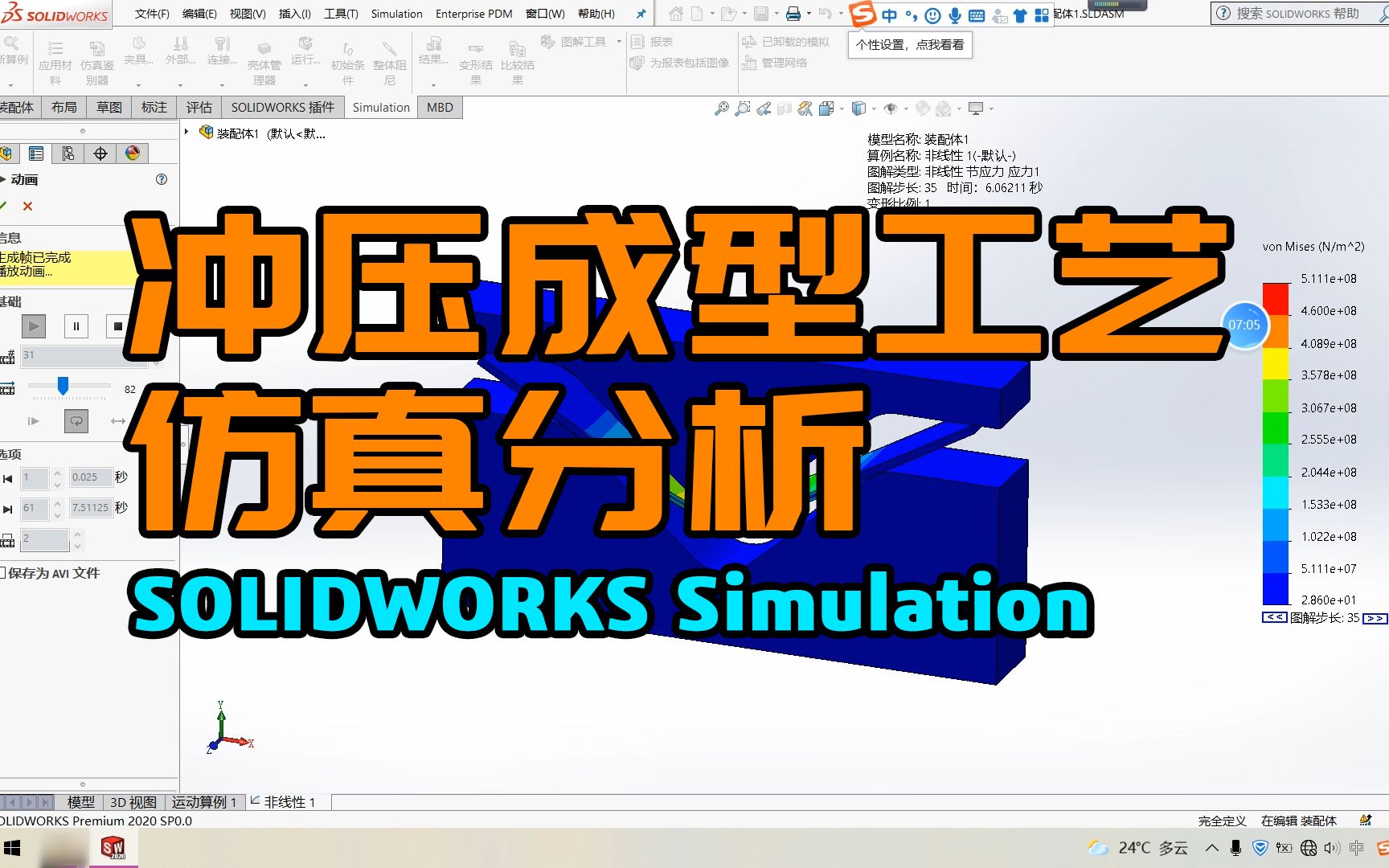
Task: Click the View Settings monitor icon
Action: click(976, 108)
